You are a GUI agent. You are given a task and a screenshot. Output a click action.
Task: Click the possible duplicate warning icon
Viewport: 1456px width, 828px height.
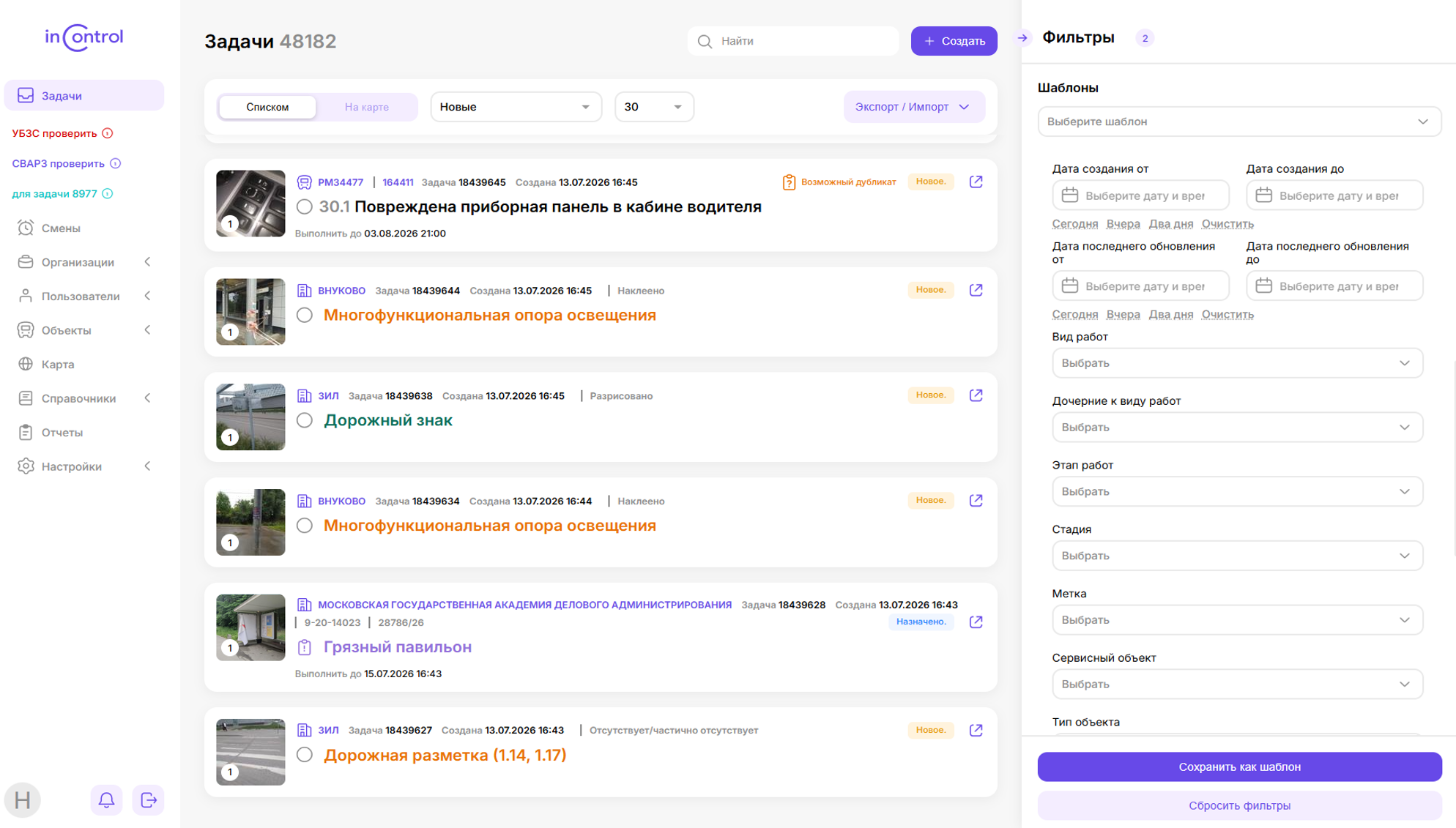click(x=789, y=182)
